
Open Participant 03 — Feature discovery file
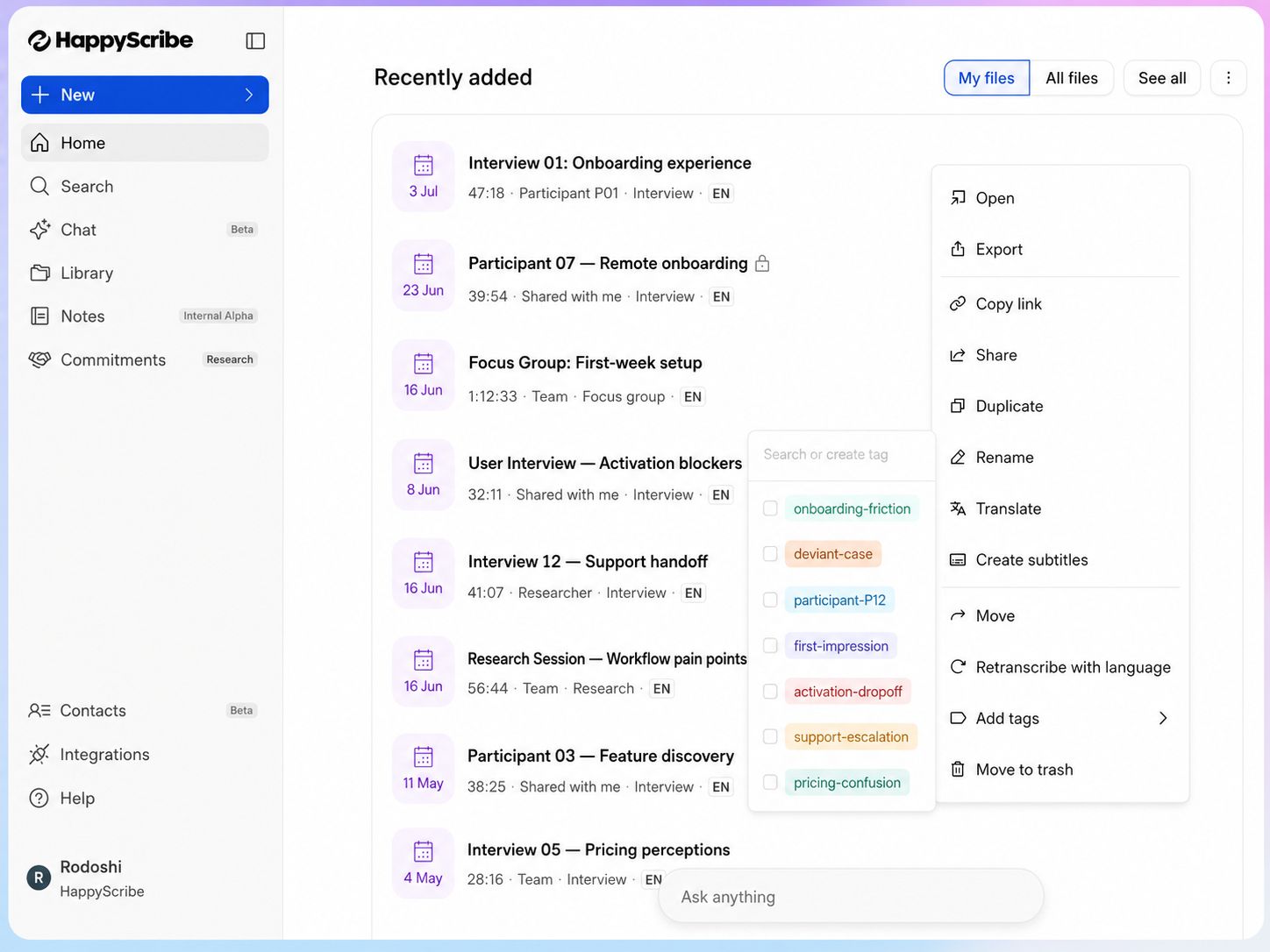pos(601,756)
